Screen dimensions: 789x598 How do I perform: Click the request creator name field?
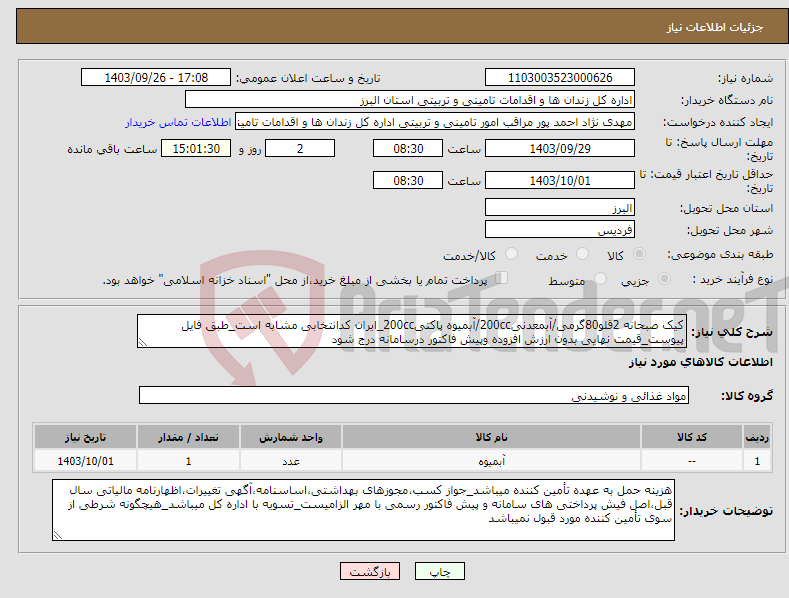[435, 122]
